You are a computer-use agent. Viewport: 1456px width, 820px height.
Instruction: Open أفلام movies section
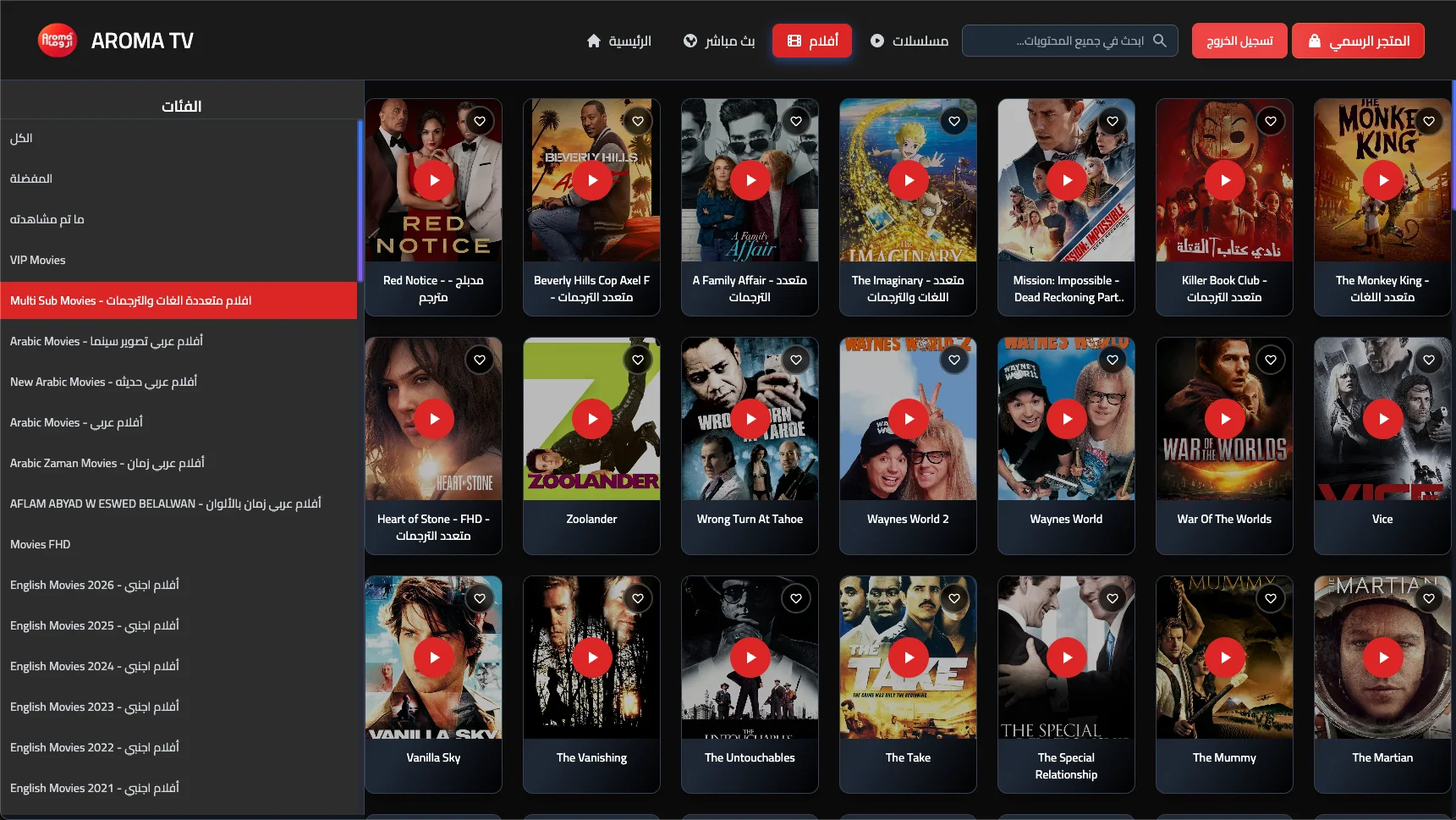pos(812,41)
